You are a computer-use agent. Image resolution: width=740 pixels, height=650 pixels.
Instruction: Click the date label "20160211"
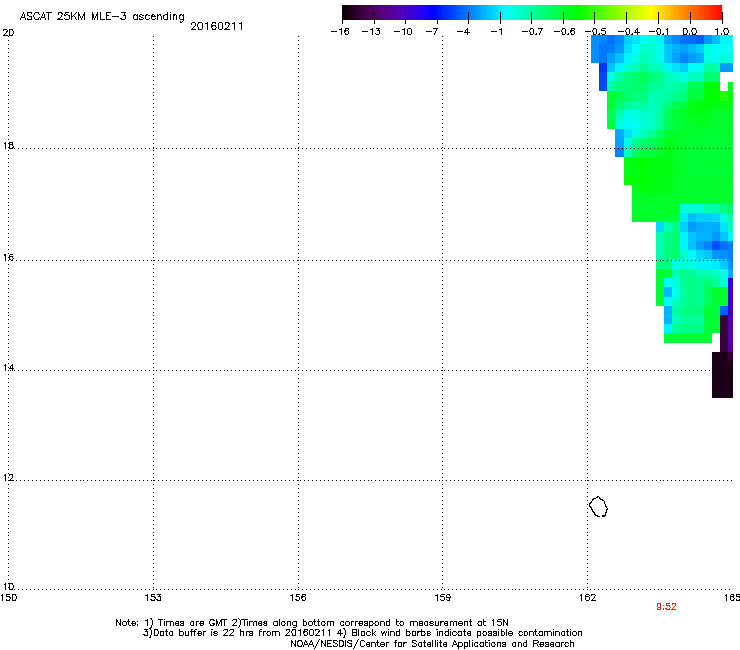pyautogui.click(x=217, y=26)
